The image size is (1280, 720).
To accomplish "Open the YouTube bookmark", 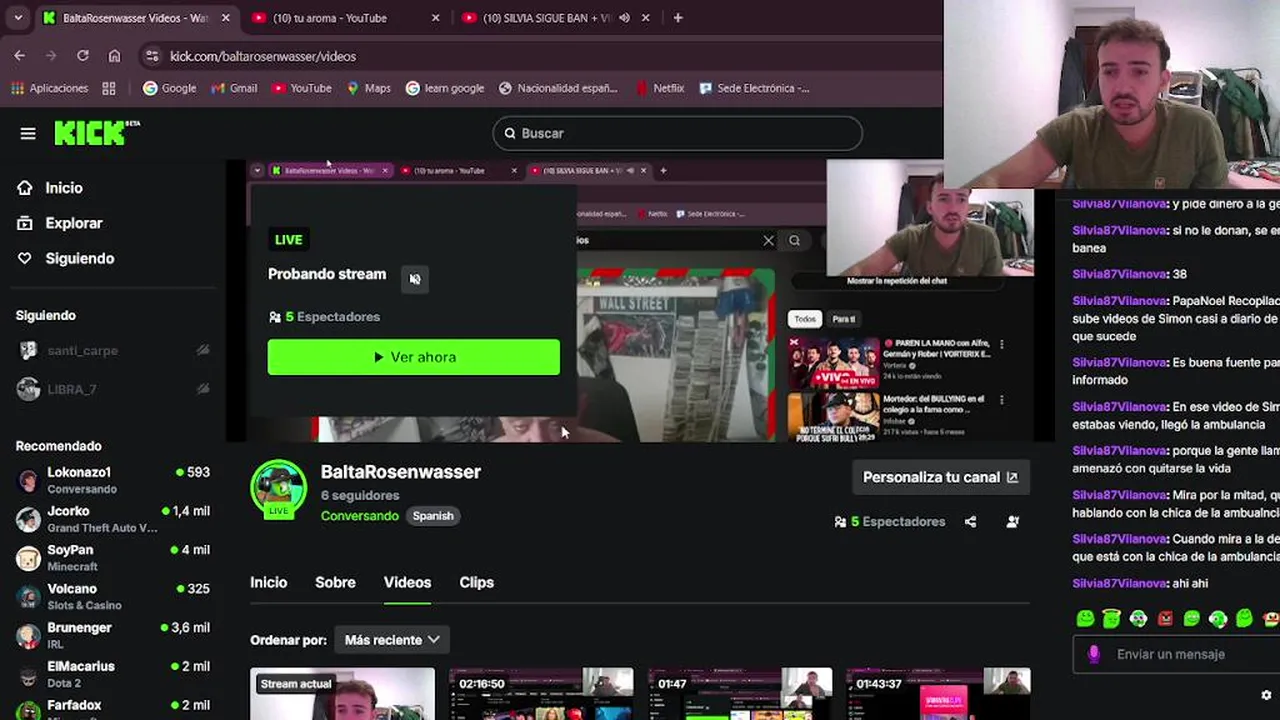I will 301,88.
